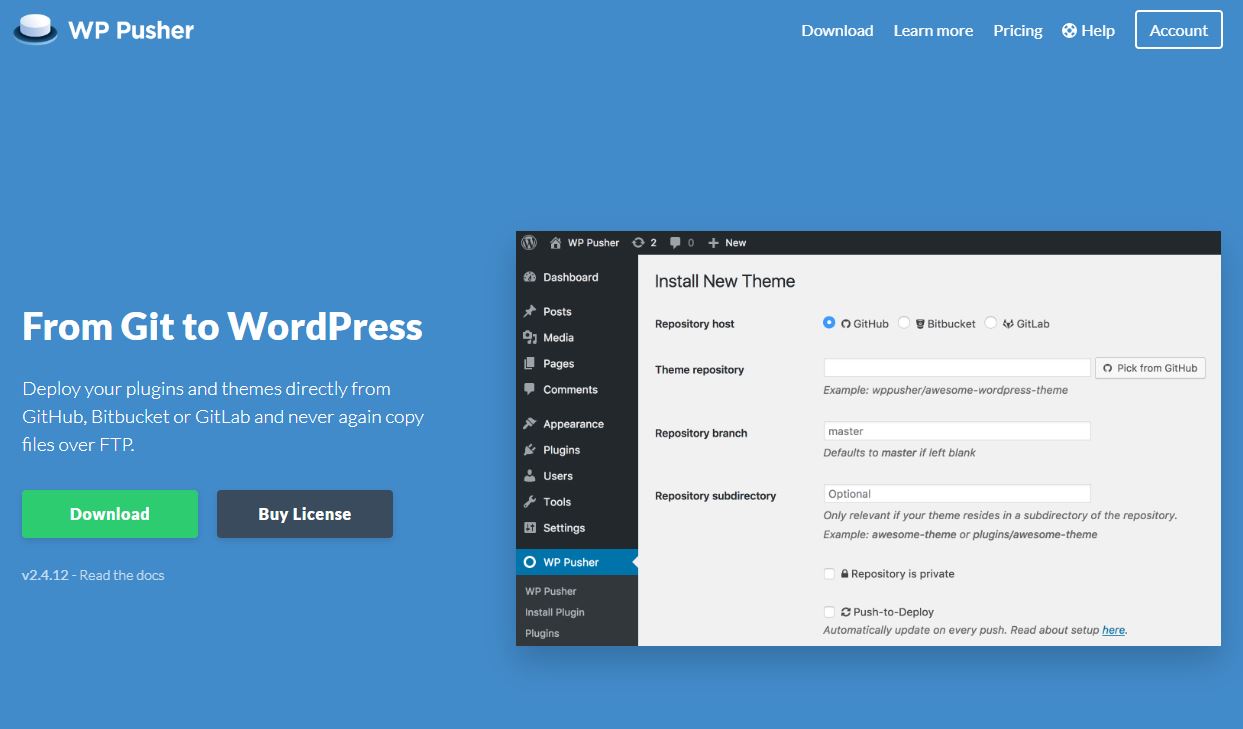Click the Appearance brush icon in sidebar
Image resolution: width=1243 pixels, height=729 pixels.
point(530,424)
